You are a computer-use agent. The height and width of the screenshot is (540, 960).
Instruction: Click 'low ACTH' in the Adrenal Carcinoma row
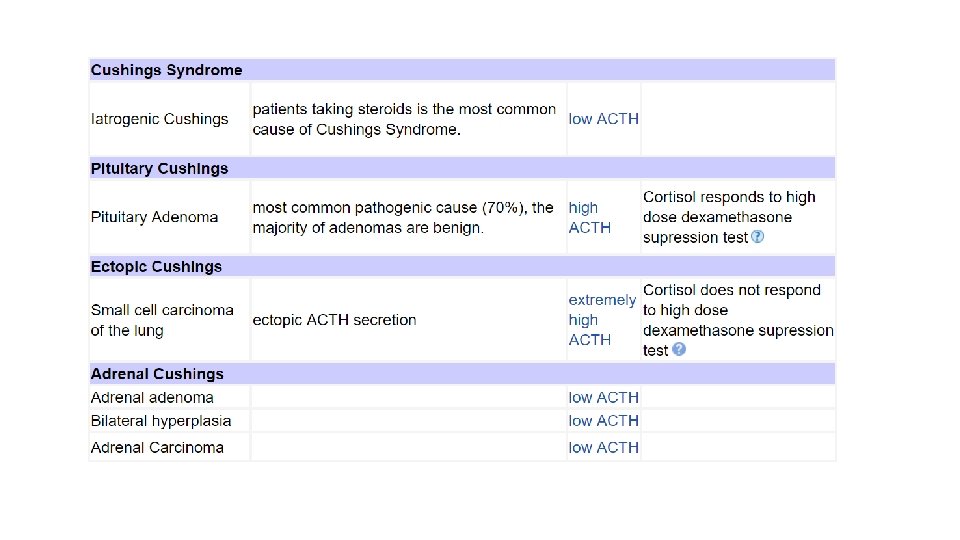pyautogui.click(x=603, y=447)
